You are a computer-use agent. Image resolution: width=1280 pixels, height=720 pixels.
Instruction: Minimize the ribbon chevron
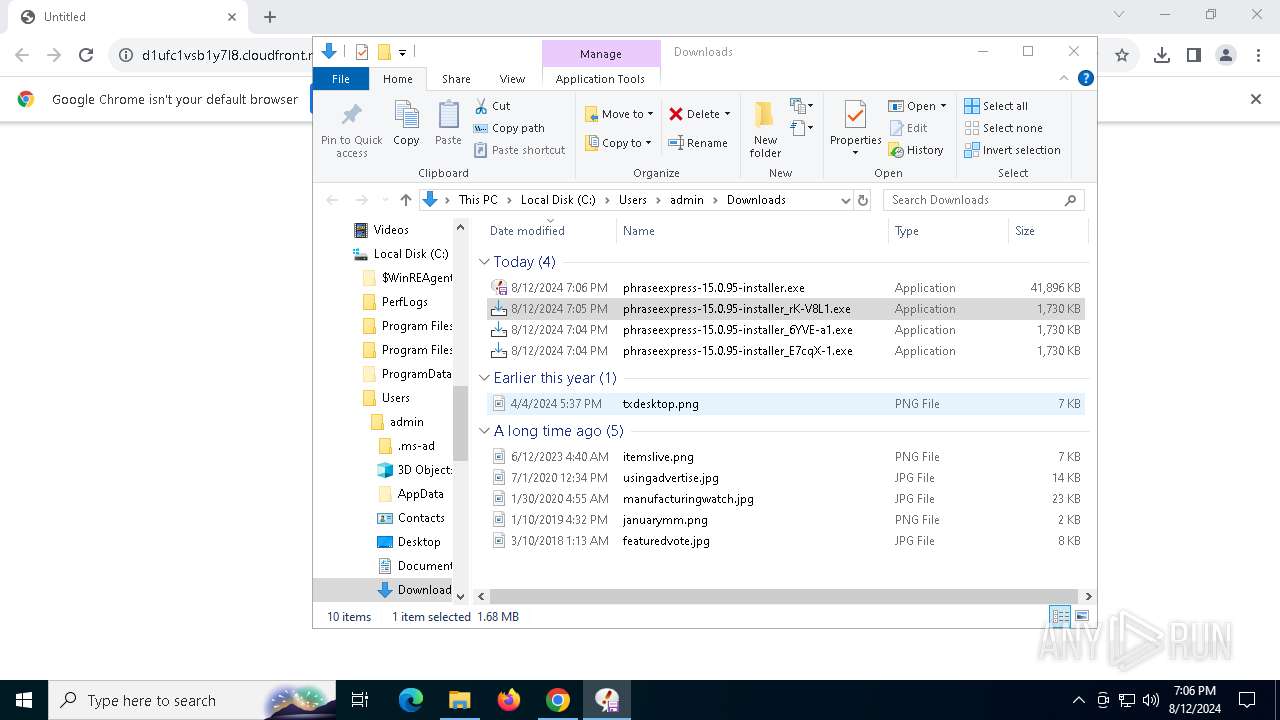point(1064,78)
